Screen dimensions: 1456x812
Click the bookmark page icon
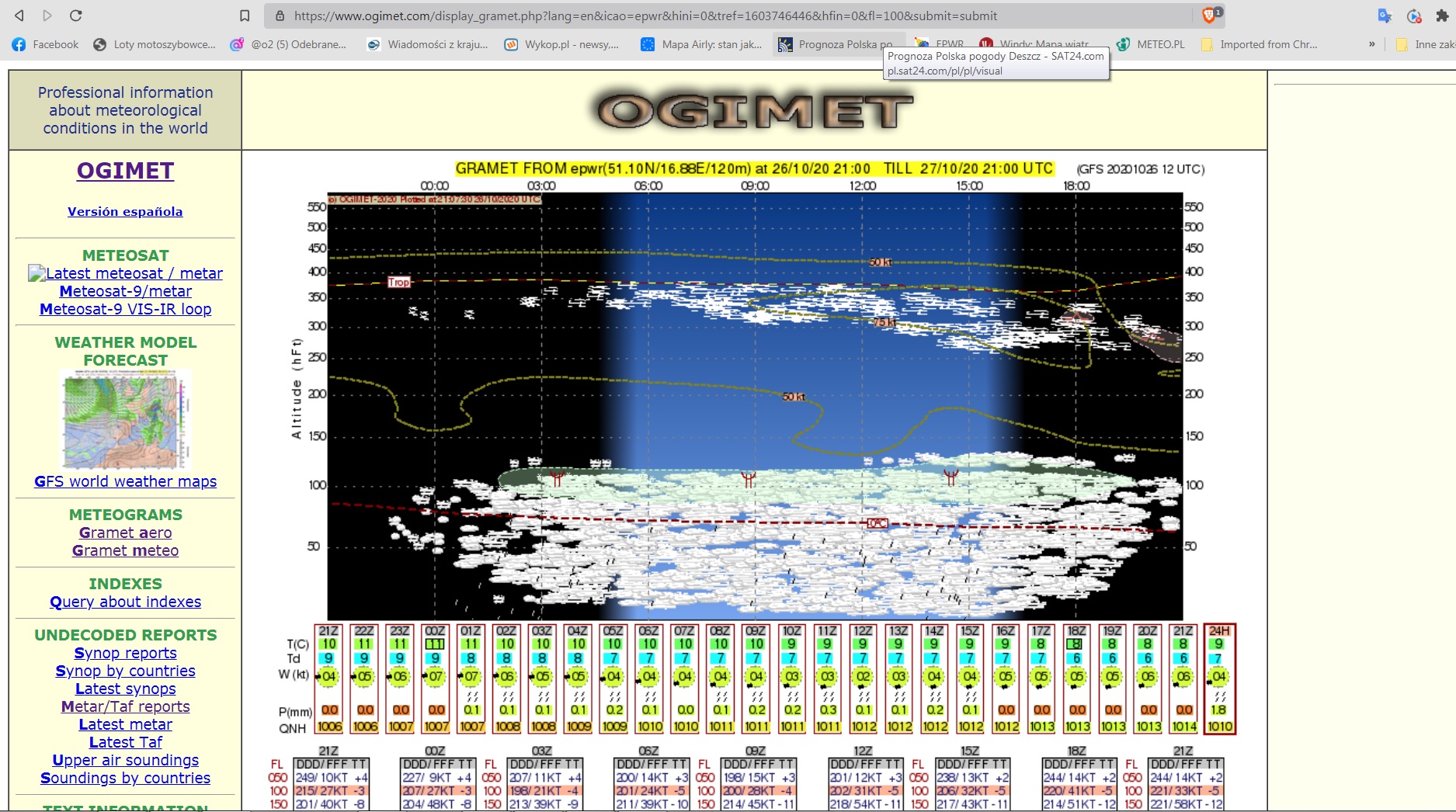click(245, 16)
